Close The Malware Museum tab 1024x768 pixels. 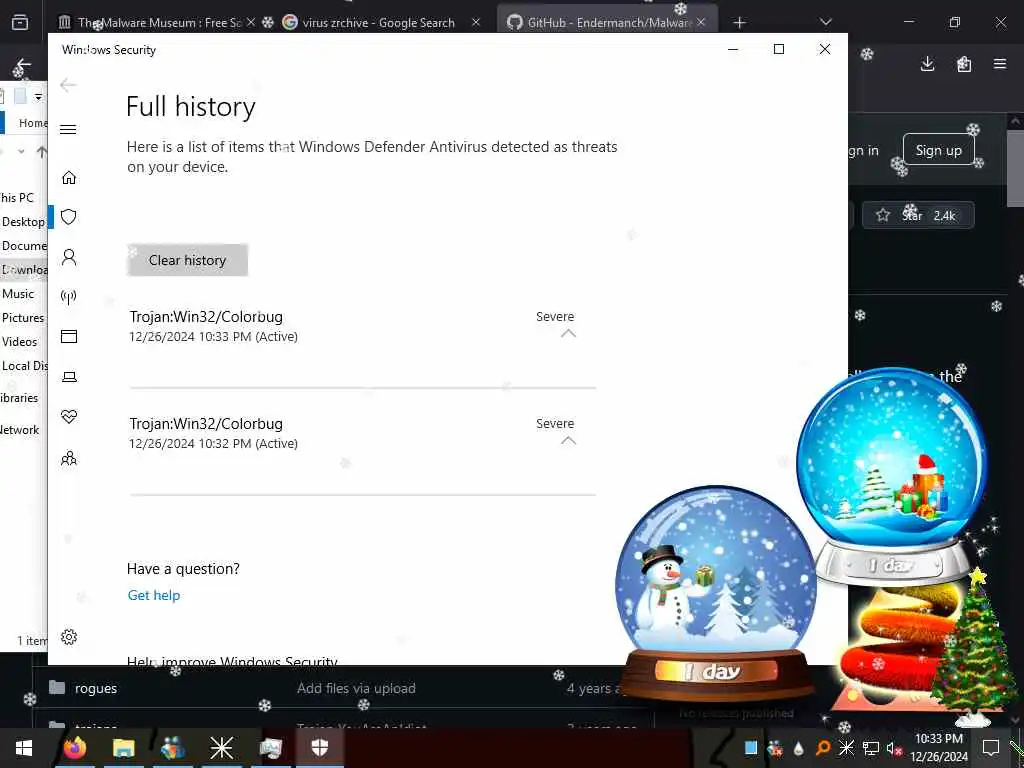pos(251,22)
